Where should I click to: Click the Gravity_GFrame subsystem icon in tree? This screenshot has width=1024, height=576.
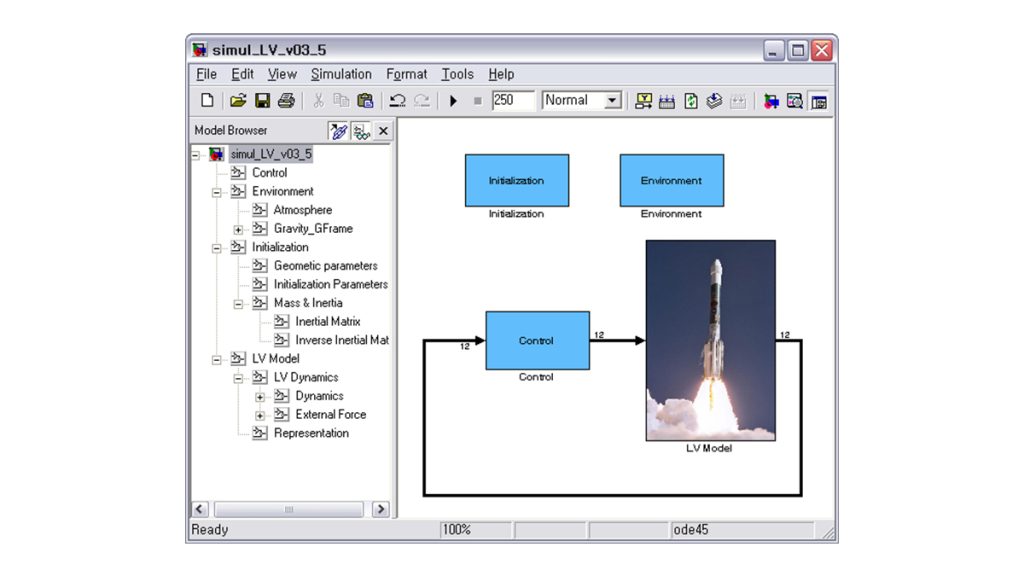(260, 229)
